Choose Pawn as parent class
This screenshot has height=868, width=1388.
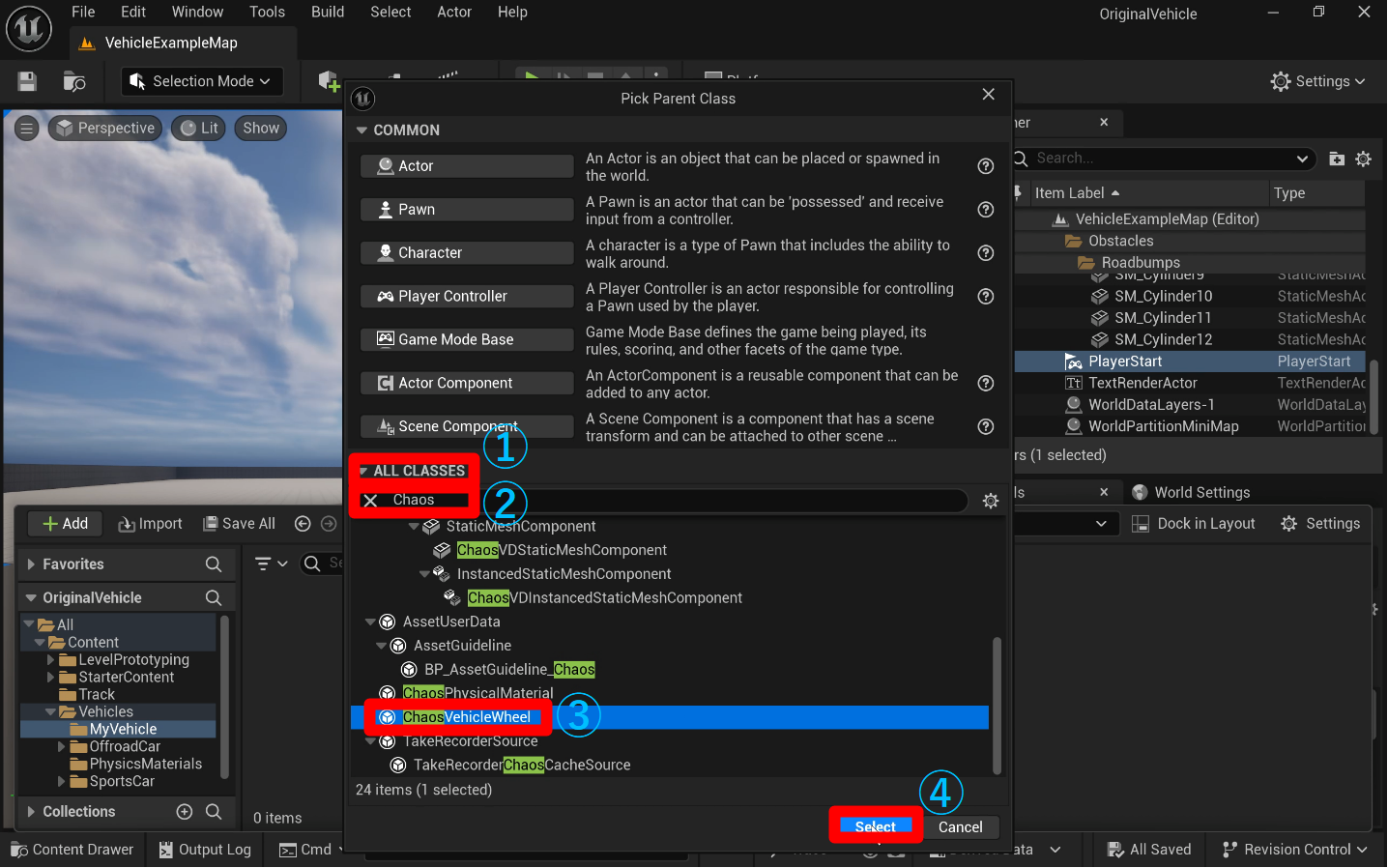(467, 210)
